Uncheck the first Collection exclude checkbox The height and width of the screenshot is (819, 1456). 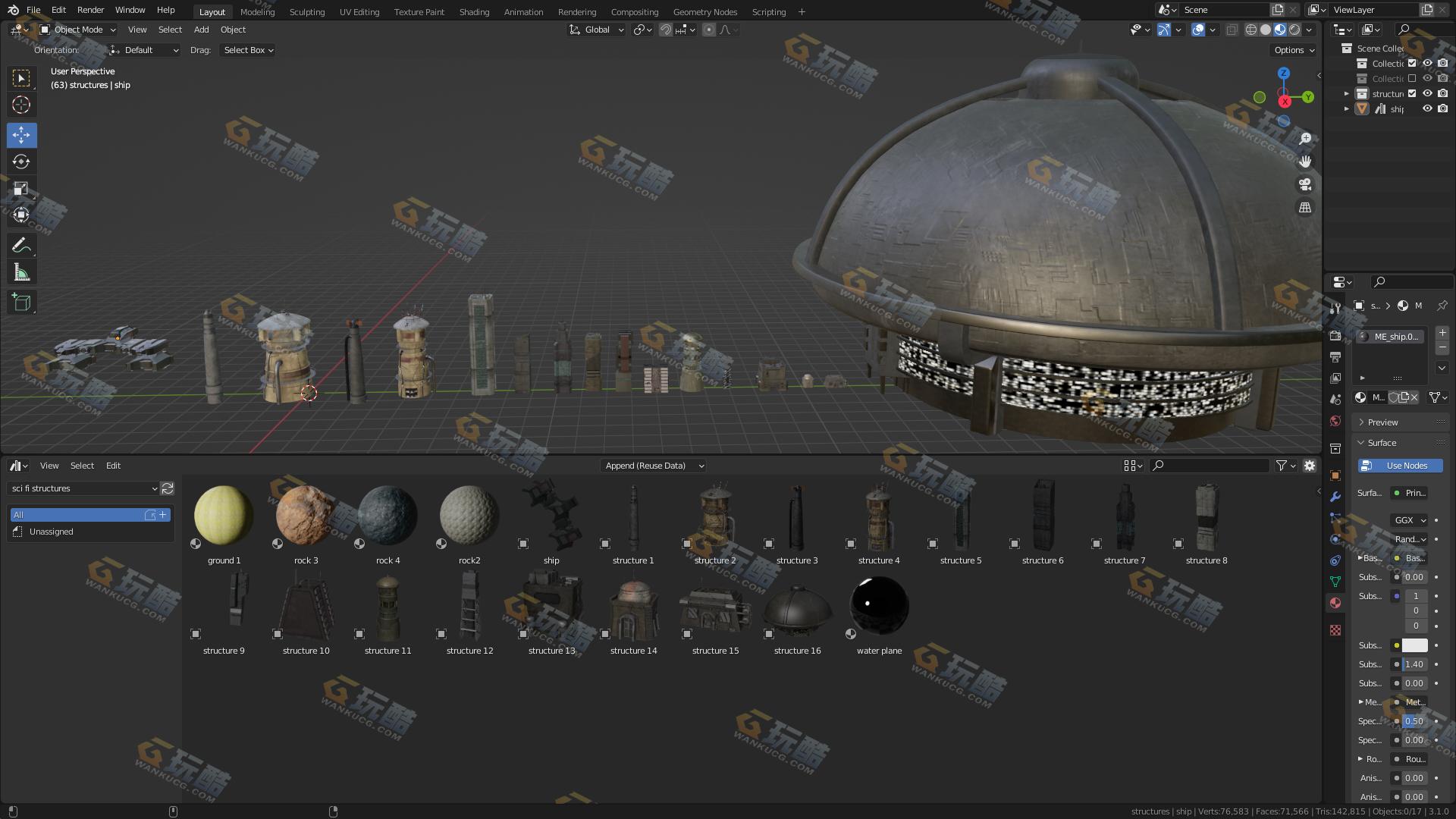click(x=1412, y=63)
